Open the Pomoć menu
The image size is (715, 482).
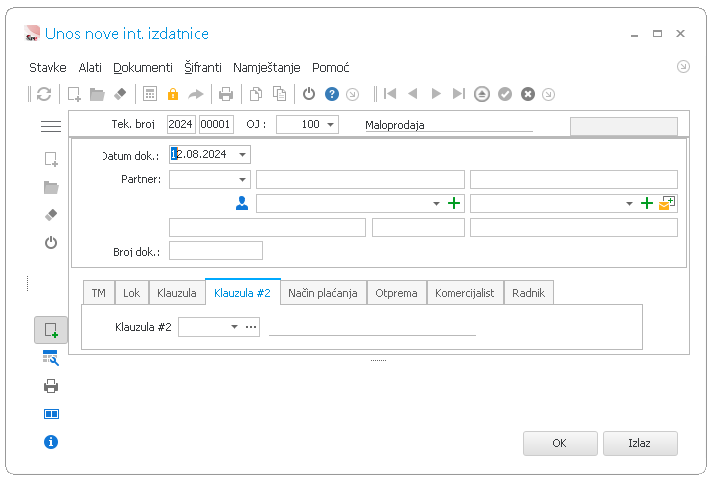[331, 68]
